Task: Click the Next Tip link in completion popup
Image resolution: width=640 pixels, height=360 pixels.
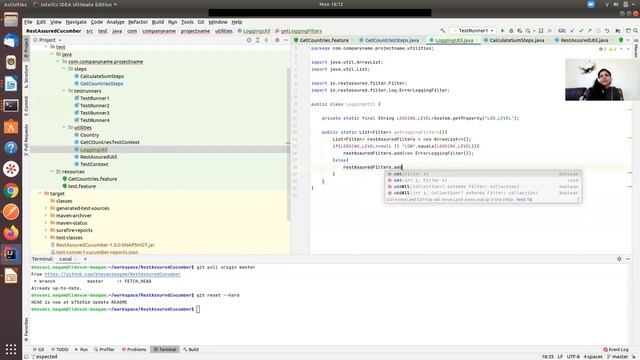Action: click(x=524, y=200)
